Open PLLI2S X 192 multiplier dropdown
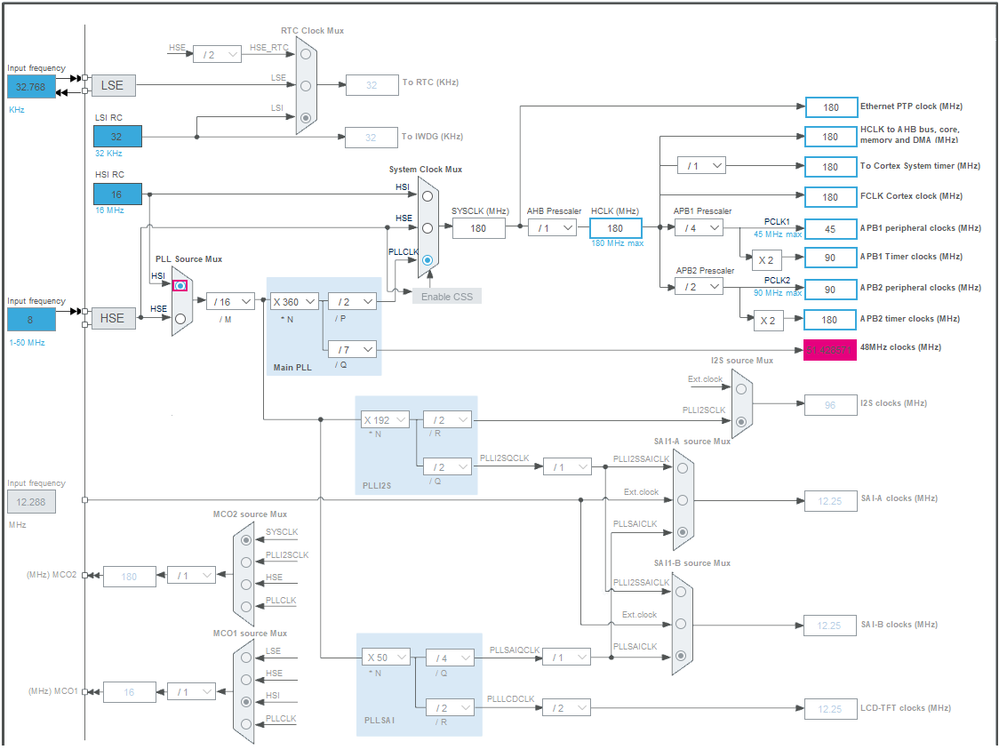This screenshot has height=748, width=999. [x=385, y=420]
